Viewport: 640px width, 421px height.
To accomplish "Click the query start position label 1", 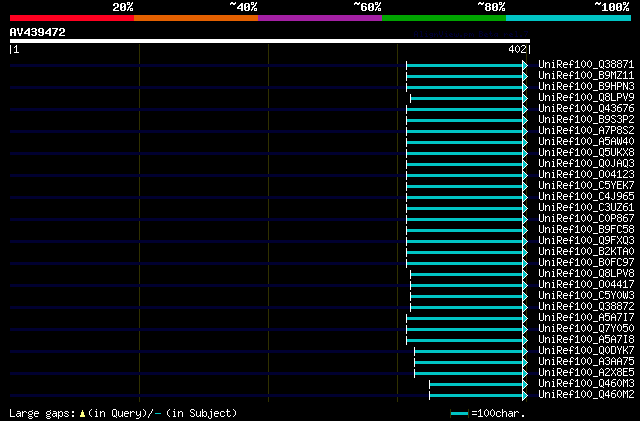I will 16,49.
